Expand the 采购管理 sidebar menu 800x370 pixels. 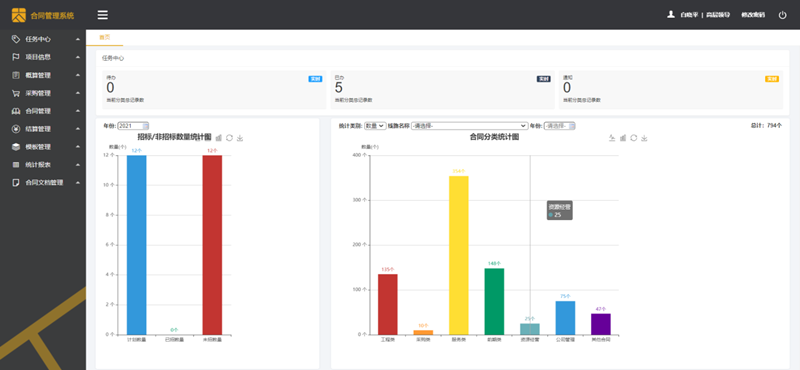[x=43, y=93]
